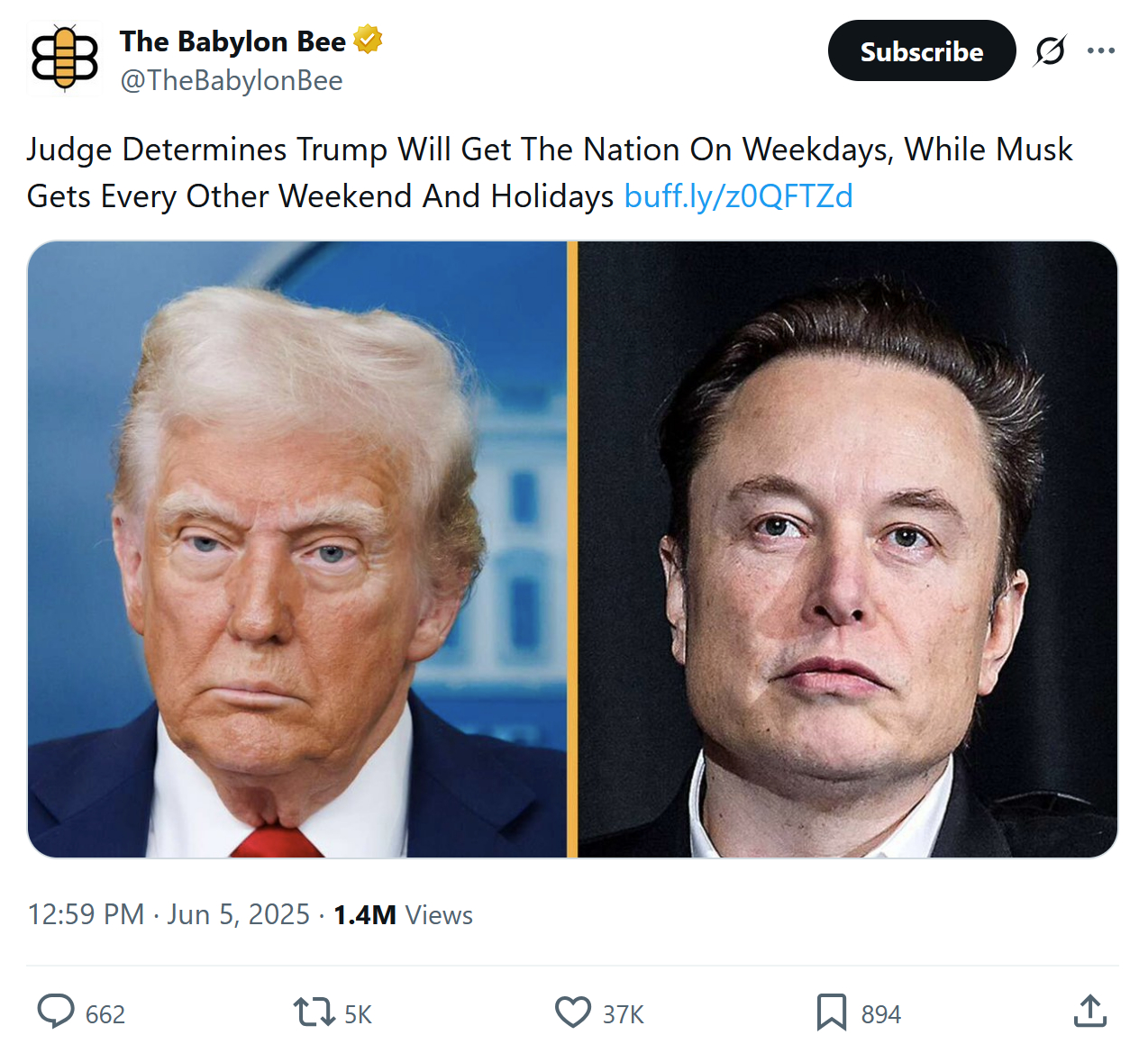Reply to this post via speech bubble icon
The width and height of the screenshot is (1148, 1053).
(56, 1012)
